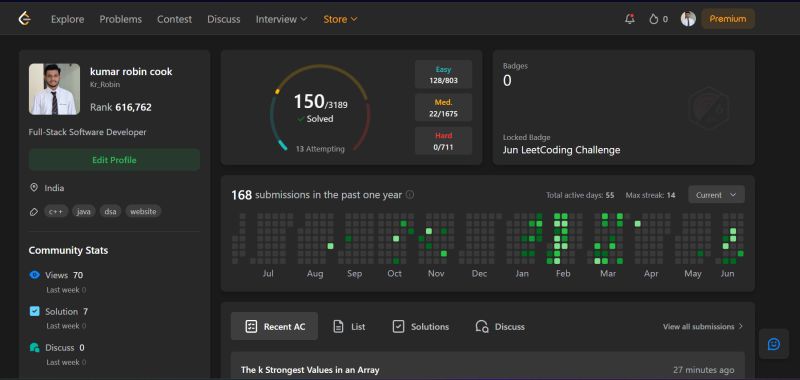Click the Discuss chat bubbles icon
This screenshot has height=380, width=800.
(34, 347)
